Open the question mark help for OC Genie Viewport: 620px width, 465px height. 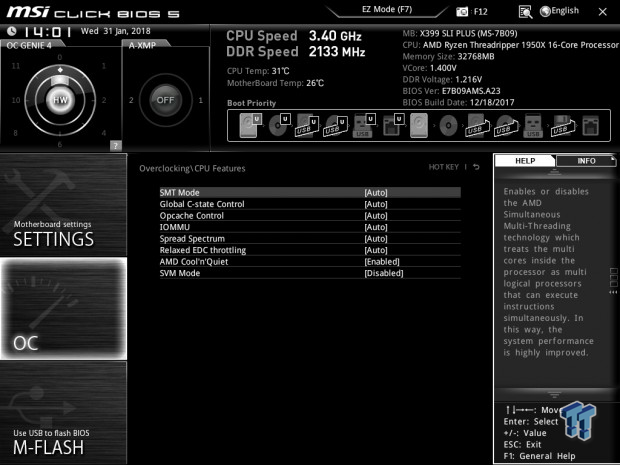point(115,146)
